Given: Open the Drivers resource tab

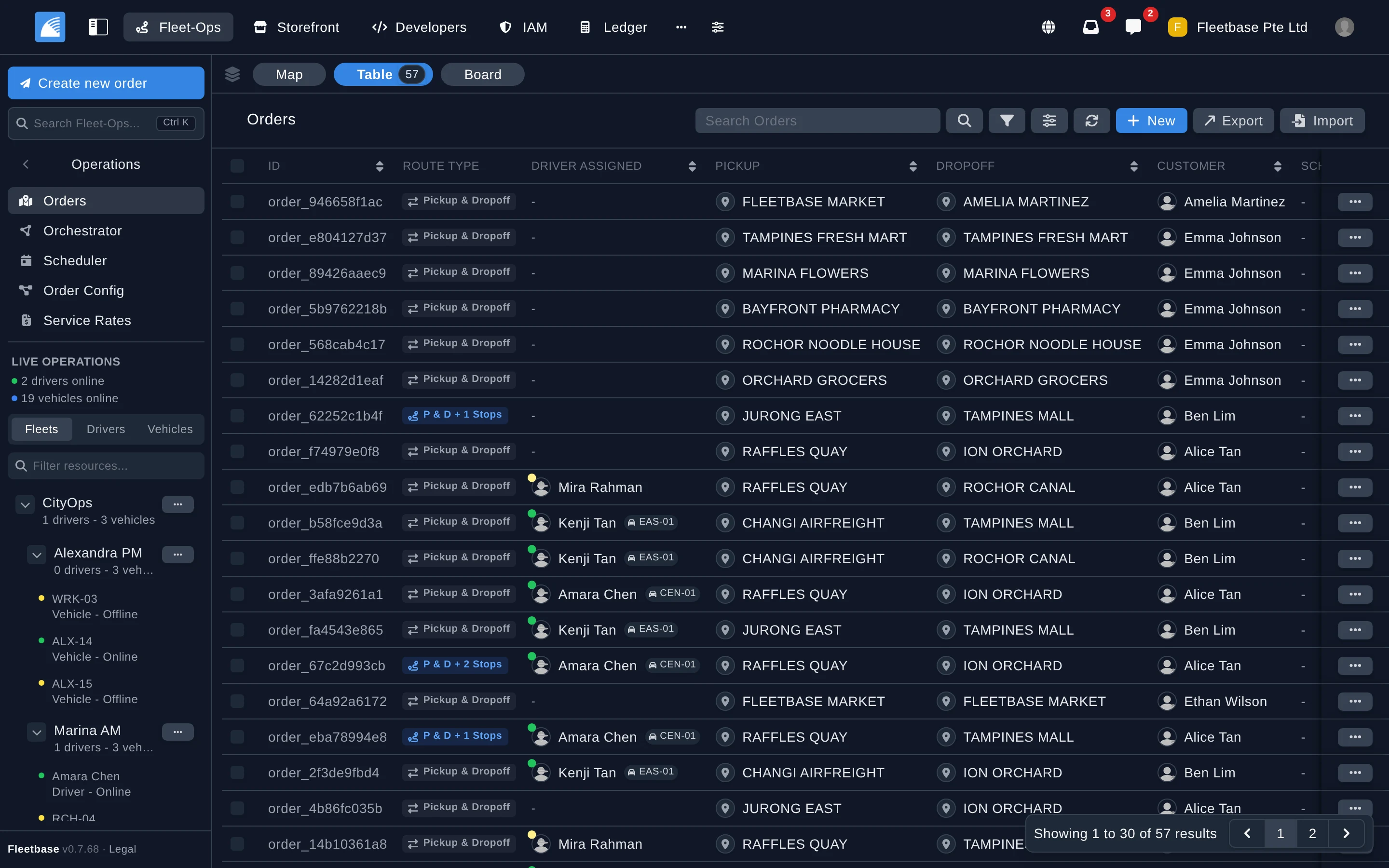Looking at the screenshot, I should [106, 429].
